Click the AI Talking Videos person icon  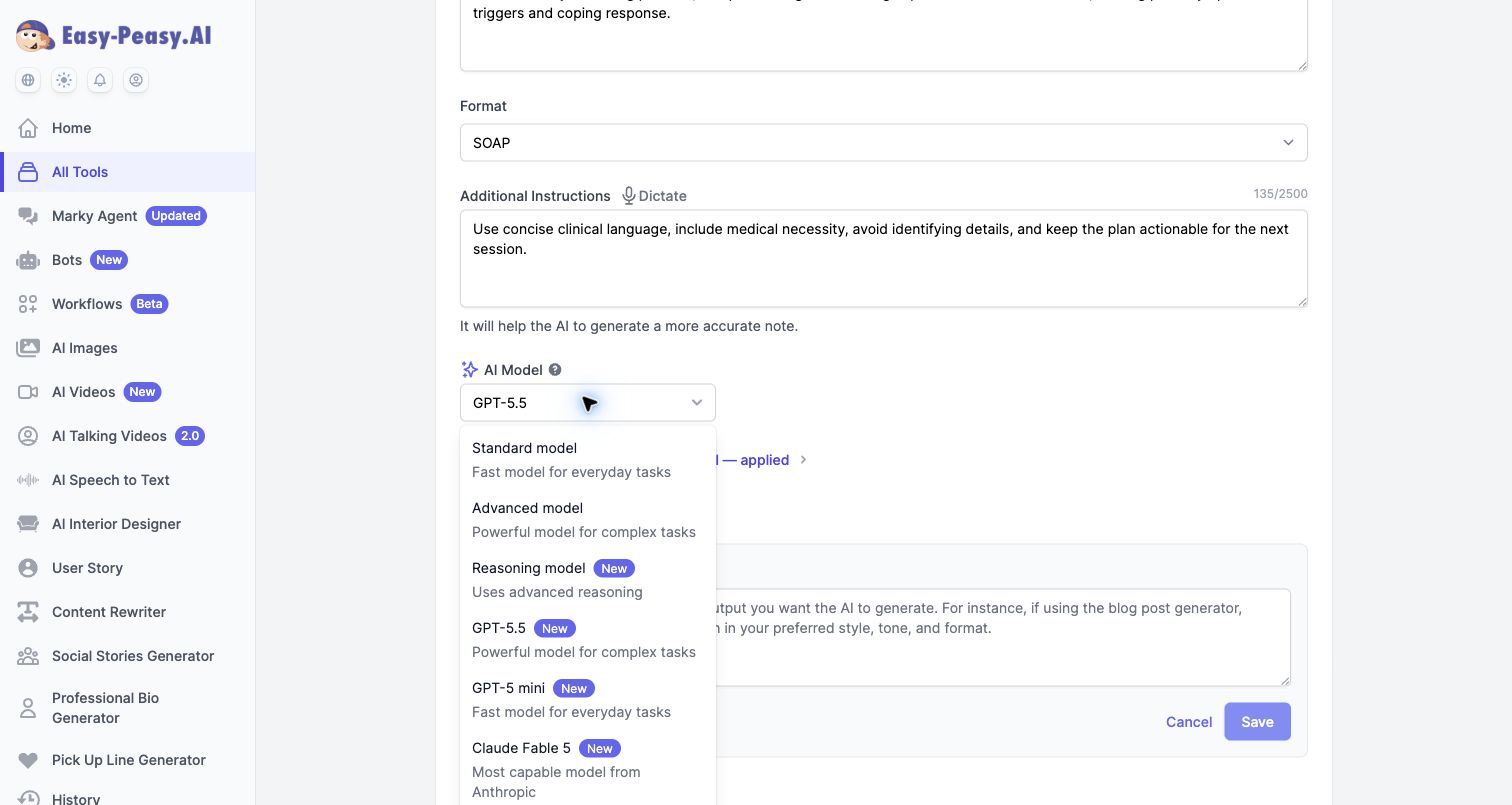[x=28, y=436]
